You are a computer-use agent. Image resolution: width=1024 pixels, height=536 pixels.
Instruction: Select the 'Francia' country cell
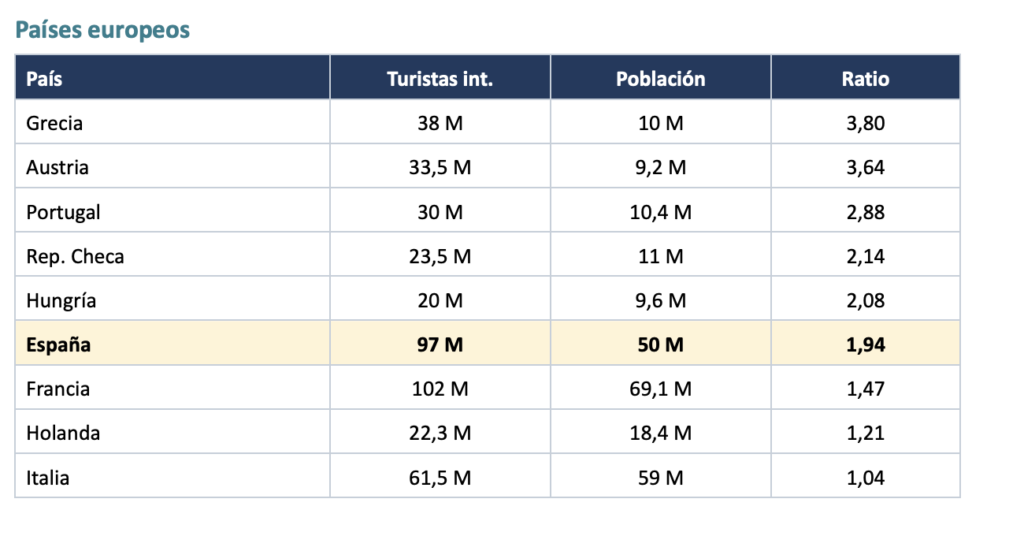click(x=172, y=388)
